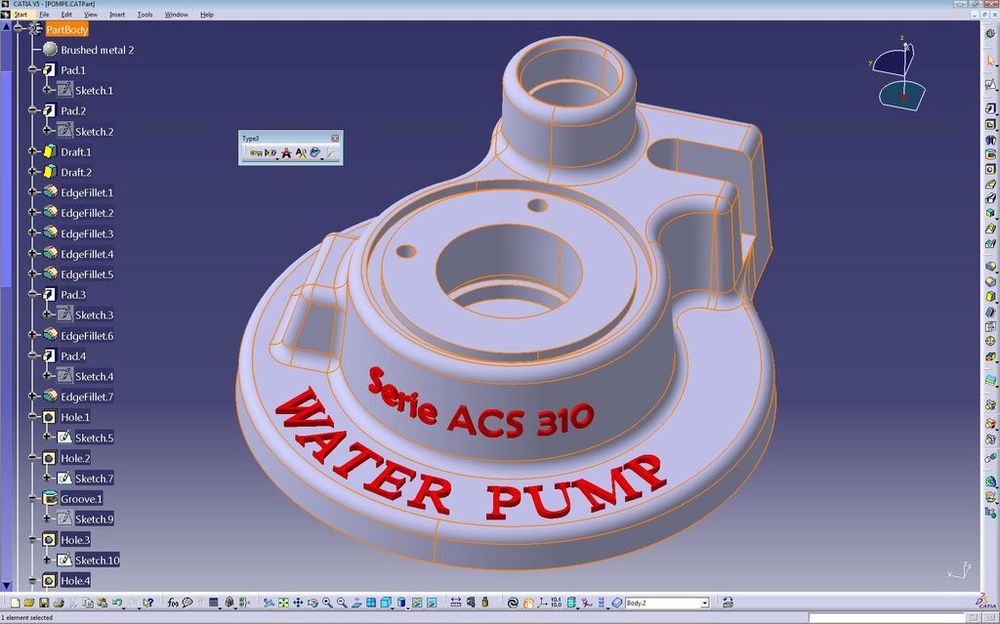Toggle Shading with Edges display mode
This screenshot has width=1000, height=624.
coord(386,602)
